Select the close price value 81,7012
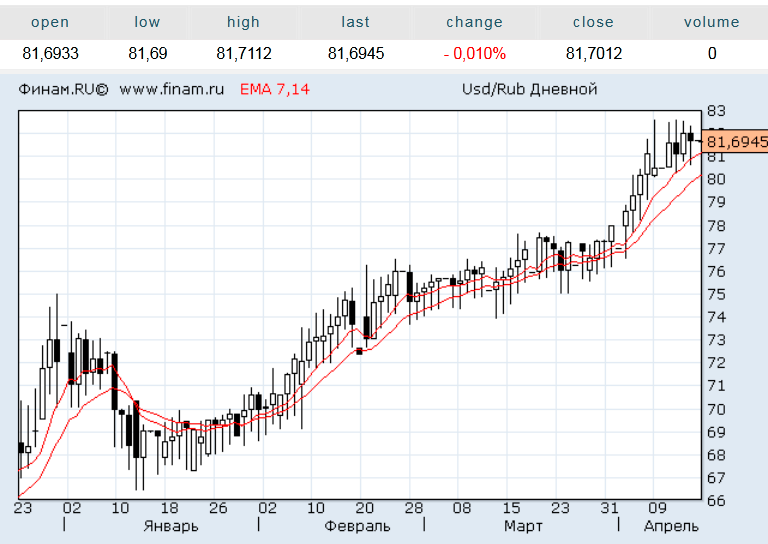 [593, 54]
